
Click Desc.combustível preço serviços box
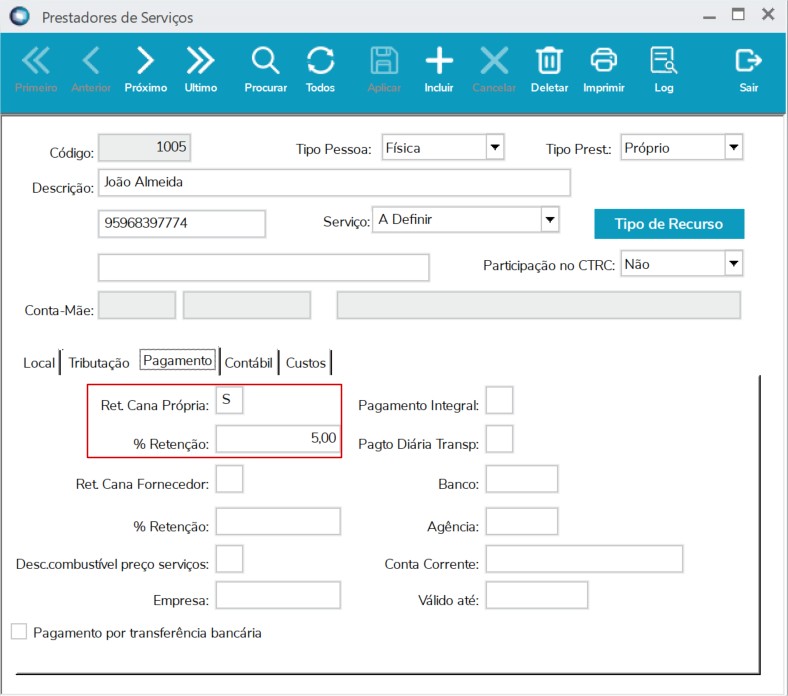(229, 559)
